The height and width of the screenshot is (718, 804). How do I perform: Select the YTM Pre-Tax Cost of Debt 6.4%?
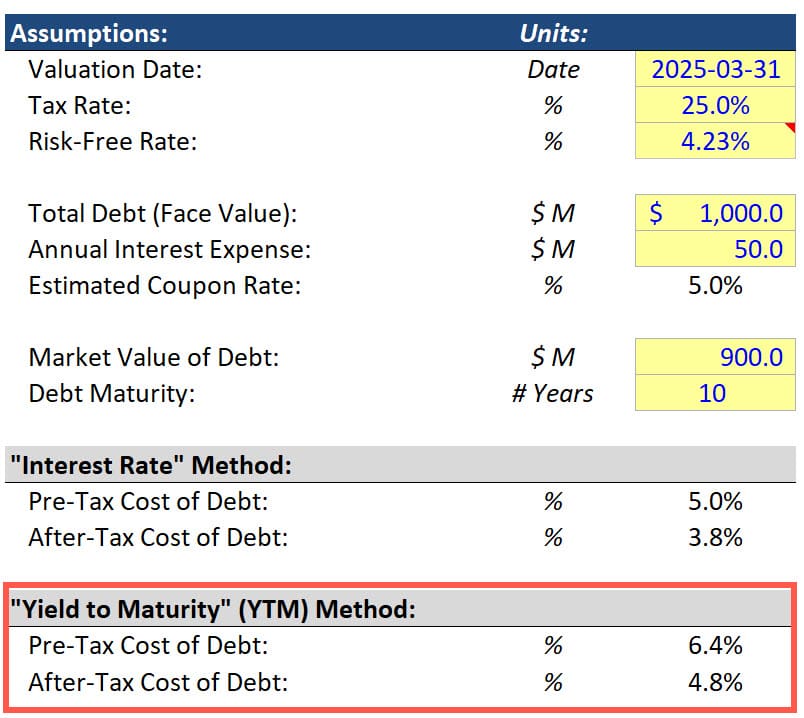click(x=714, y=646)
